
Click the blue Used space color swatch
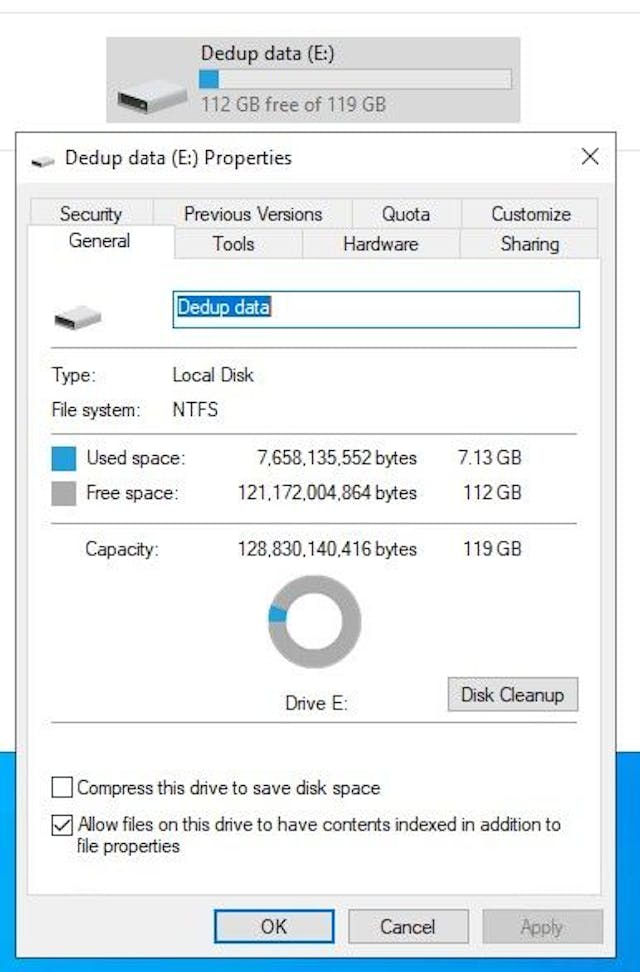click(64, 459)
